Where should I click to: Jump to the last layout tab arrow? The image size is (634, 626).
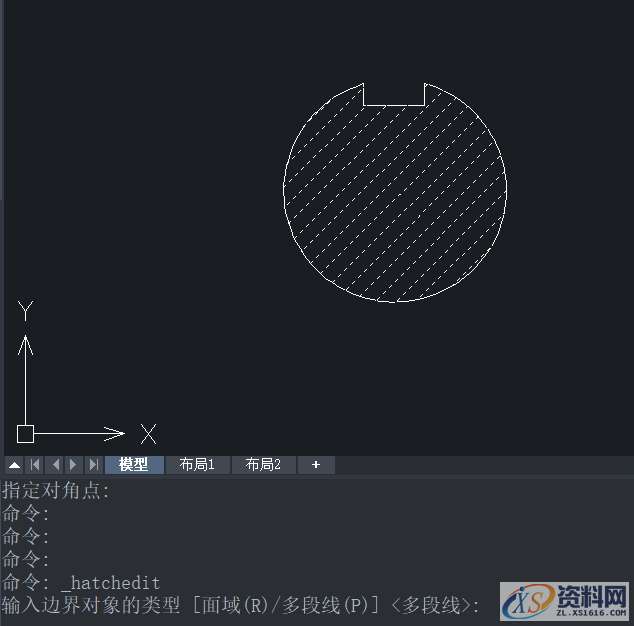[93, 465]
